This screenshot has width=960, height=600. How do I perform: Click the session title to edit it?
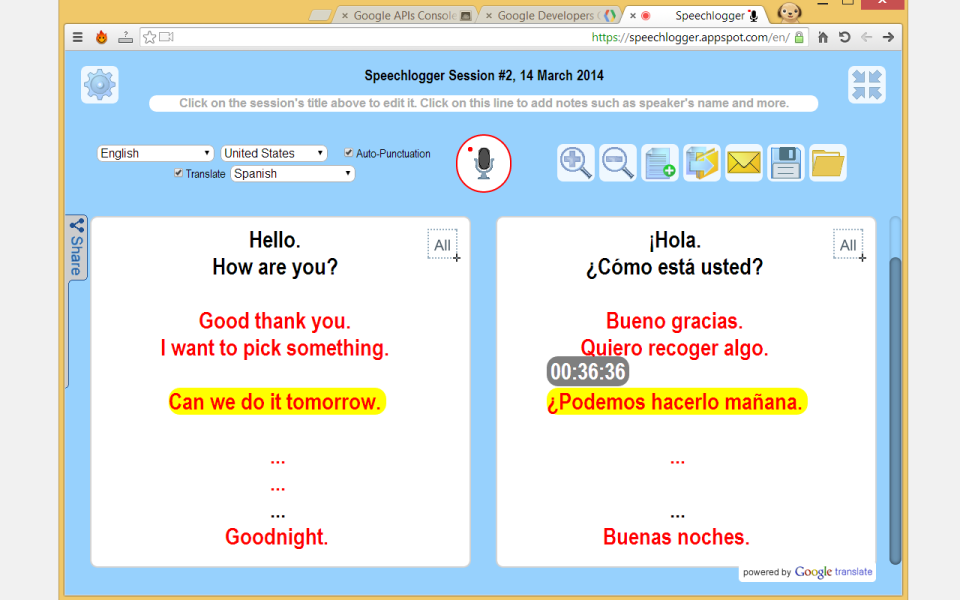point(484,76)
